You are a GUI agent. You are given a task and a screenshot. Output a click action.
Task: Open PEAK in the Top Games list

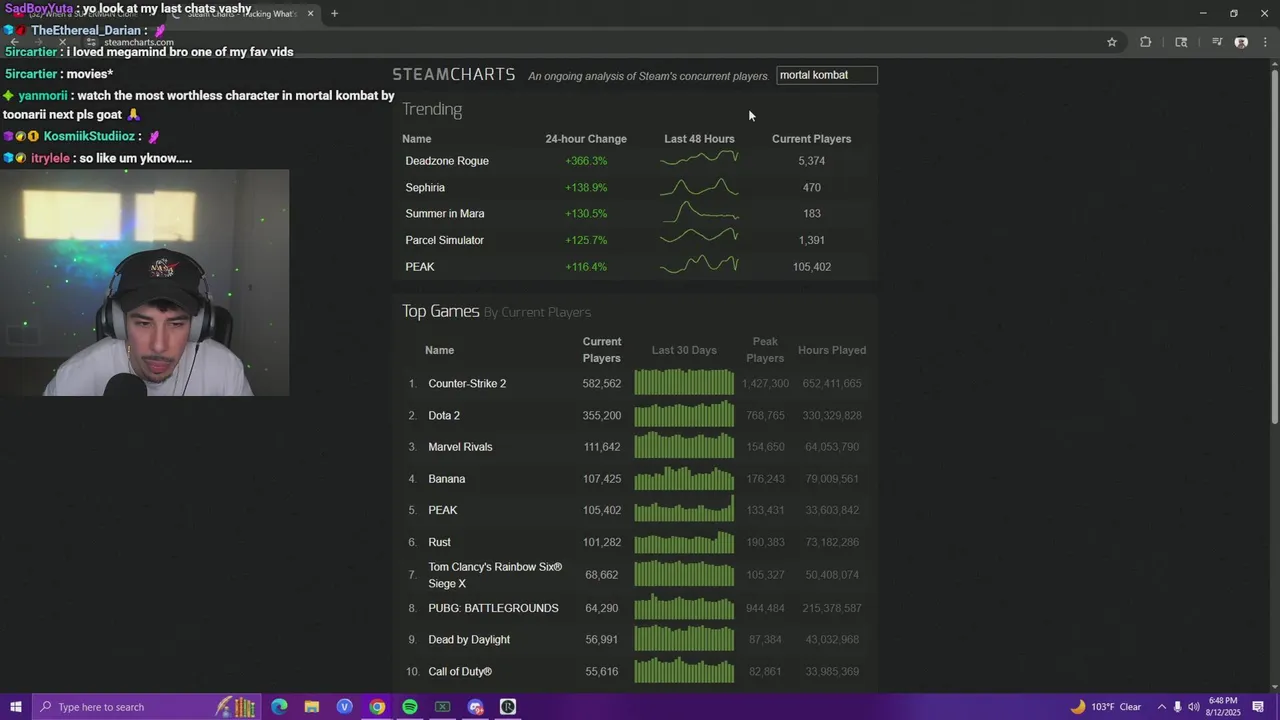[443, 510]
